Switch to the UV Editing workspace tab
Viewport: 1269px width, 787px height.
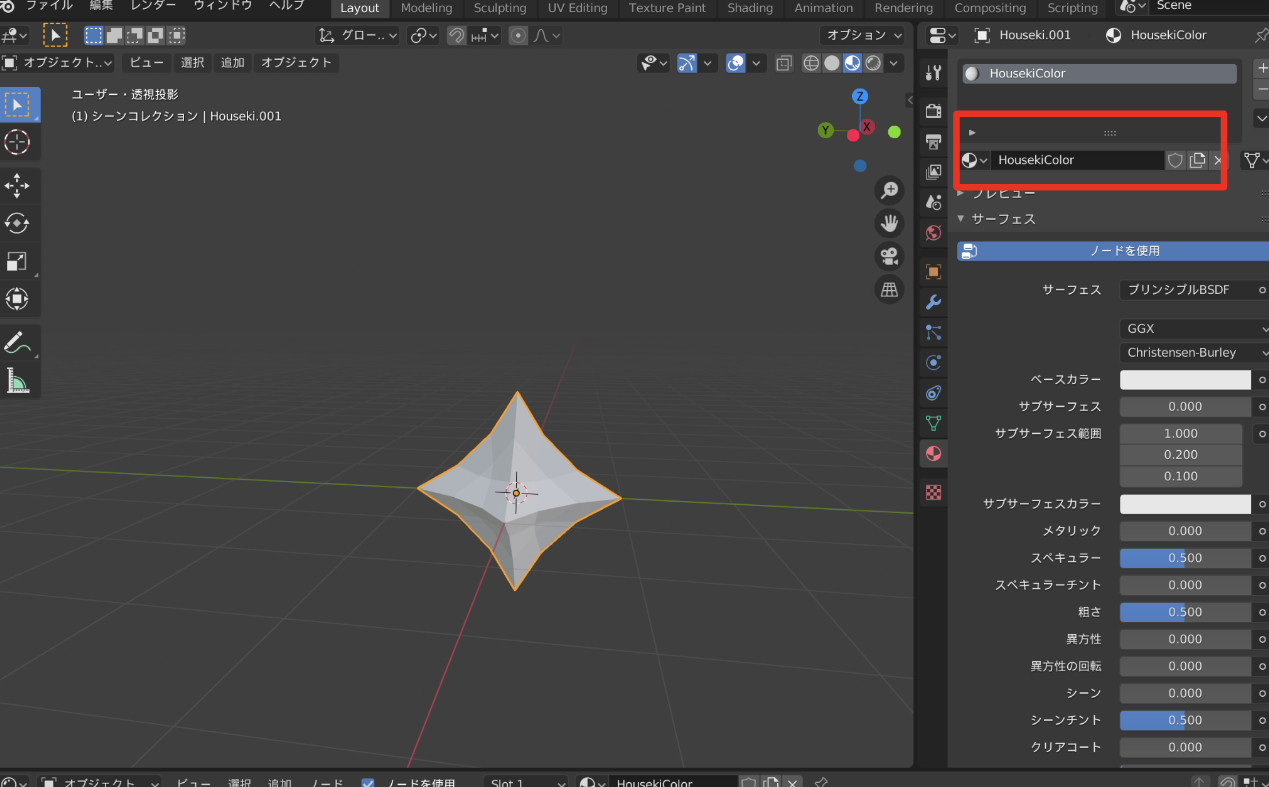point(578,8)
